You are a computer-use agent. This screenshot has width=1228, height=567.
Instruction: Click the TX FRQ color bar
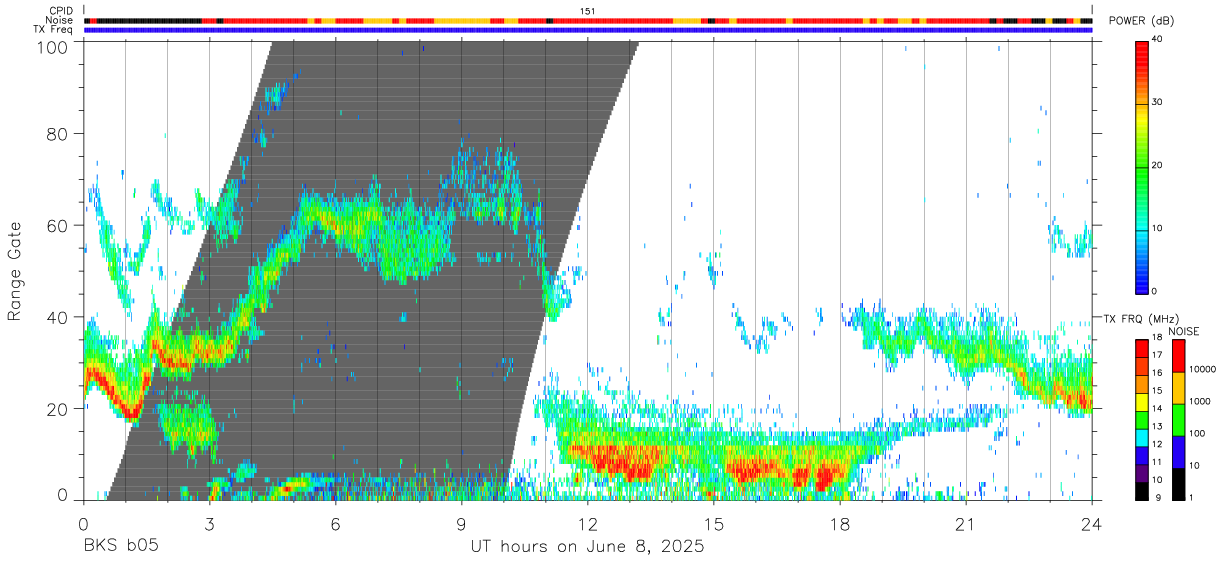pos(1141,420)
